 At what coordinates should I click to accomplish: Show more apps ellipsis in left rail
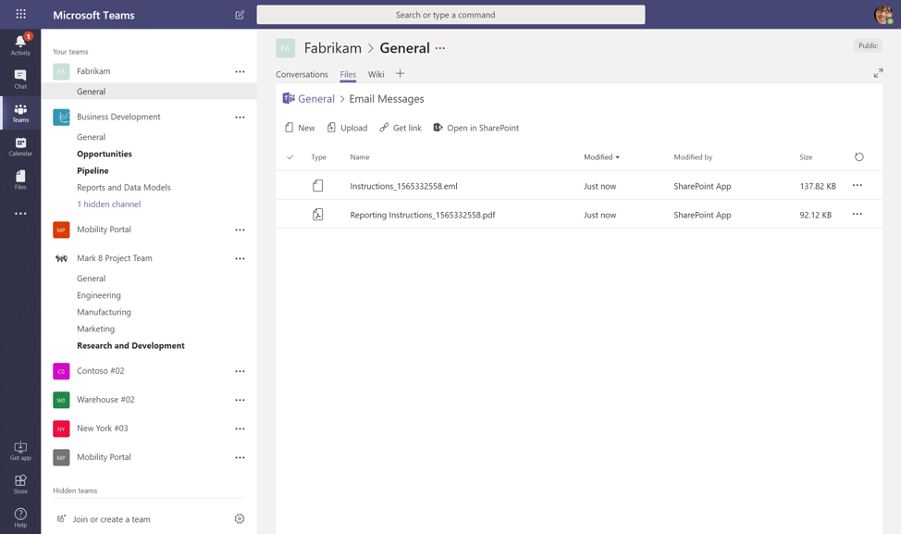point(21,213)
